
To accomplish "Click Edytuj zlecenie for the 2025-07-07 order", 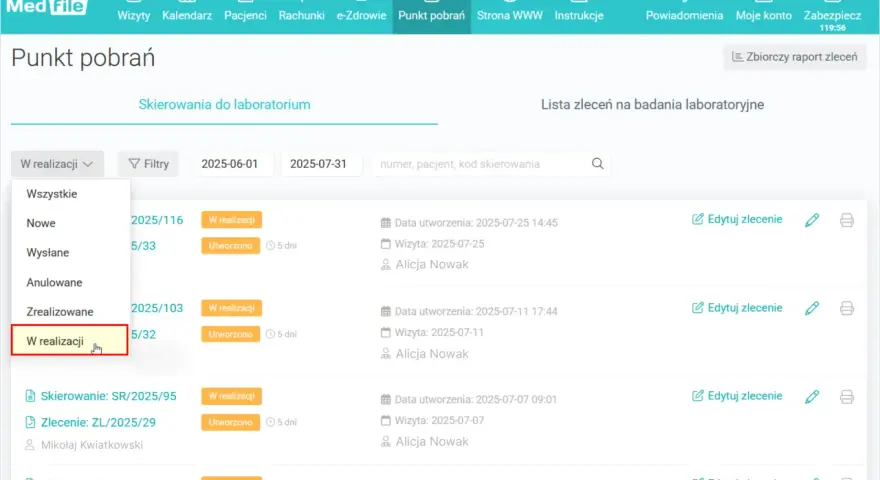I will tap(737, 396).
